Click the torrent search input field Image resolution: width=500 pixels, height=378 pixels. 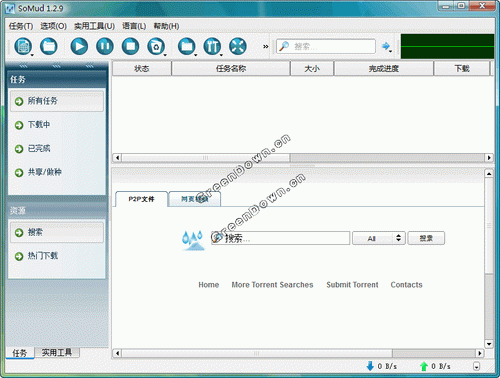pos(281,238)
